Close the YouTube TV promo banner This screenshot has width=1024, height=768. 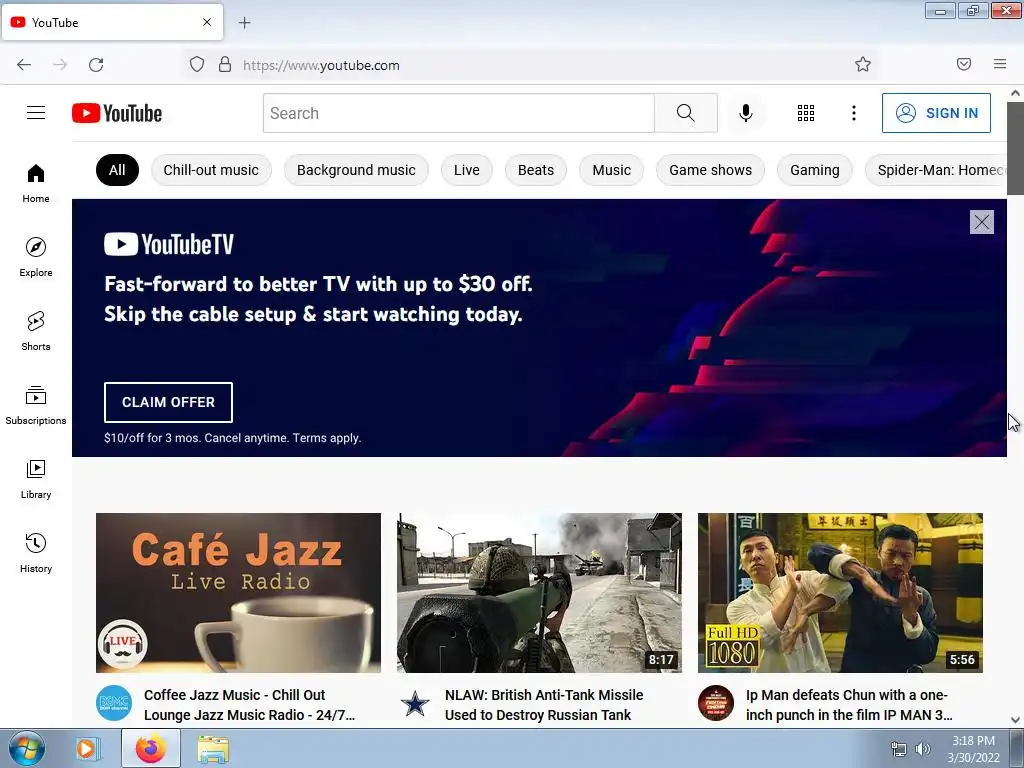(x=982, y=222)
